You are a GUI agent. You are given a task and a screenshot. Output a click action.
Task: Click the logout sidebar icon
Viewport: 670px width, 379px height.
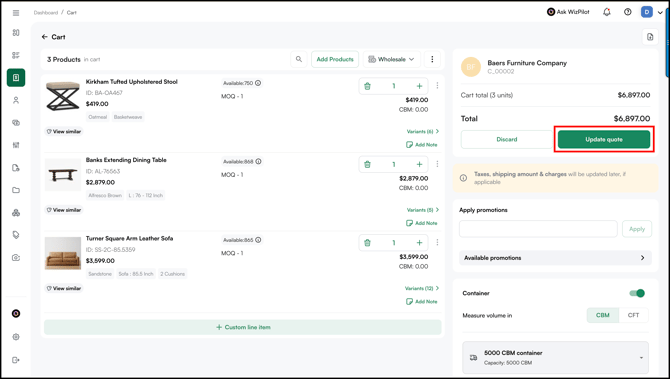16,360
